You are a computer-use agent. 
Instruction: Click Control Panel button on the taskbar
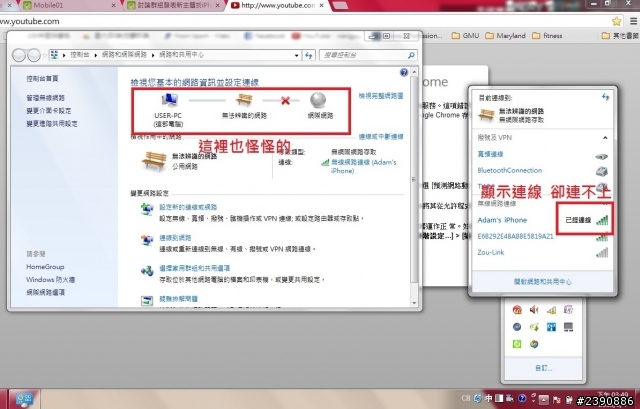pyautogui.click(x=24, y=399)
